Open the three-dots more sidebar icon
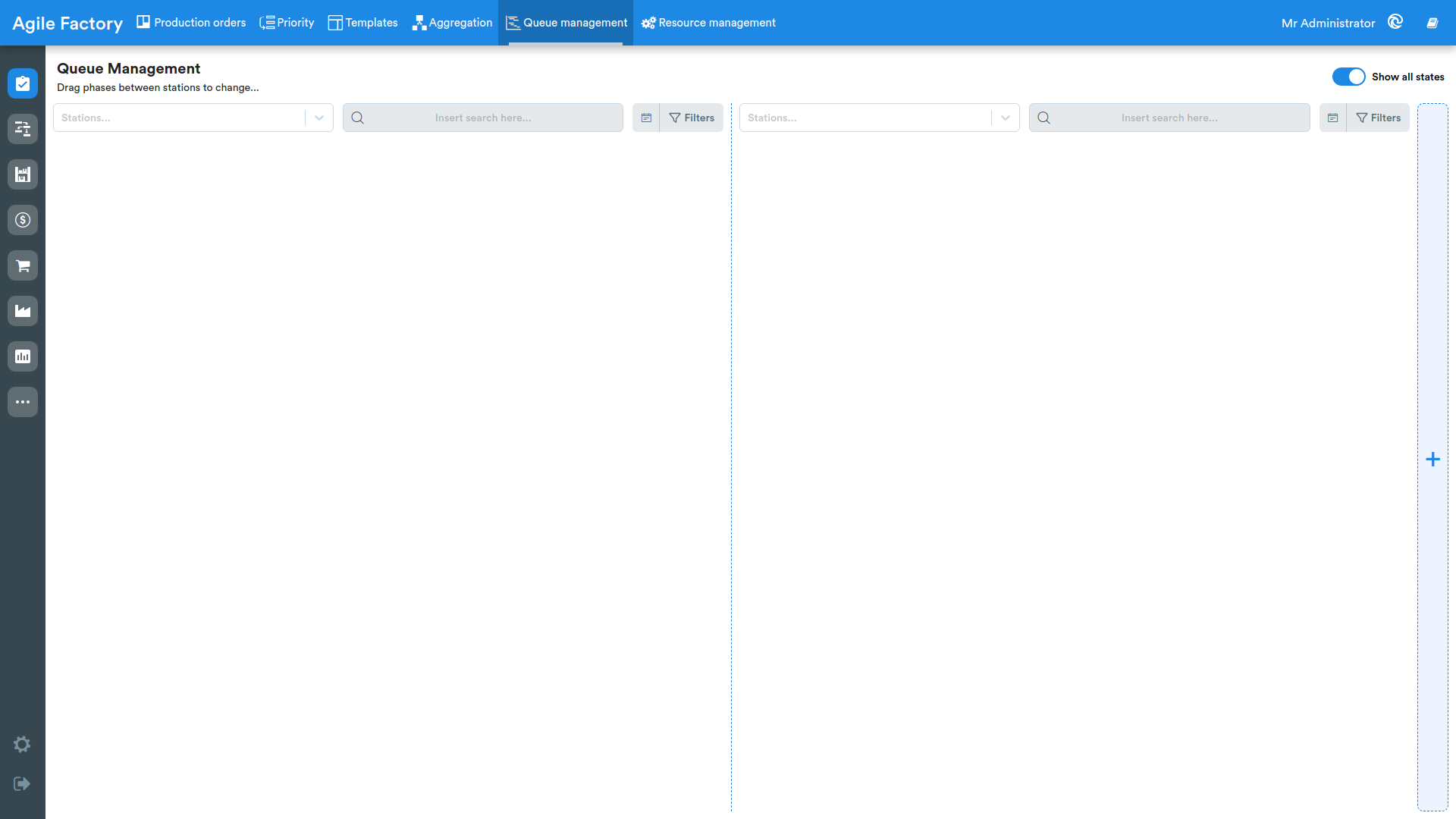The image size is (1456, 819). [23, 402]
